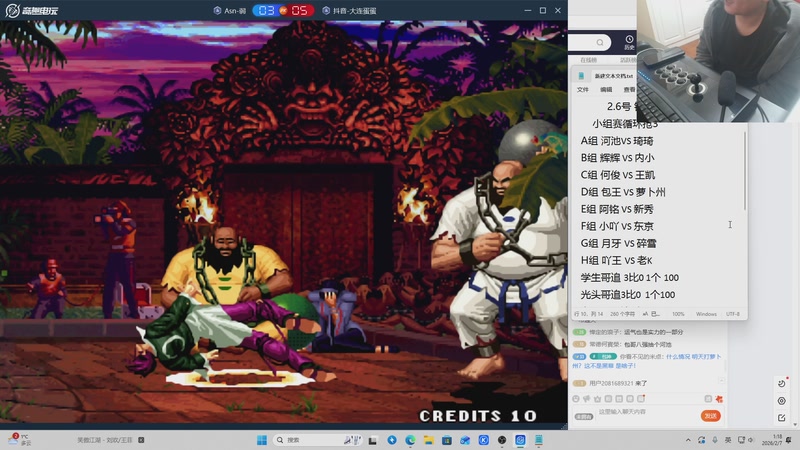This screenshot has width=800, height=450.
Task: Click the orange 发送 send button
Action: pos(710,416)
